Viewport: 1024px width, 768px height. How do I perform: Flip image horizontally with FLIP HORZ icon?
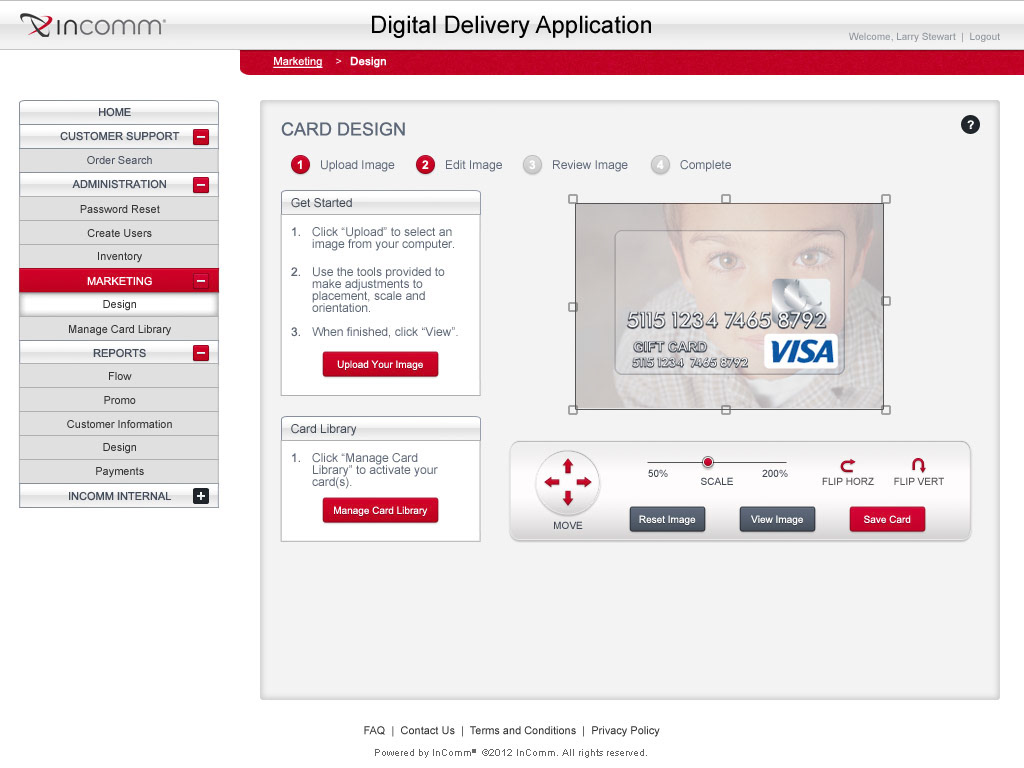(847, 465)
